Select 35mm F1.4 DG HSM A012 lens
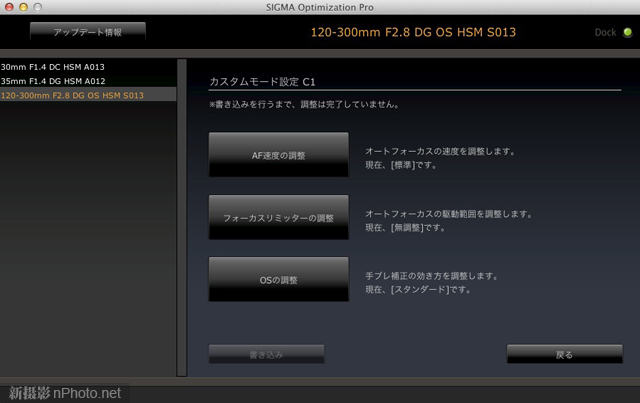 pyautogui.click(x=88, y=81)
